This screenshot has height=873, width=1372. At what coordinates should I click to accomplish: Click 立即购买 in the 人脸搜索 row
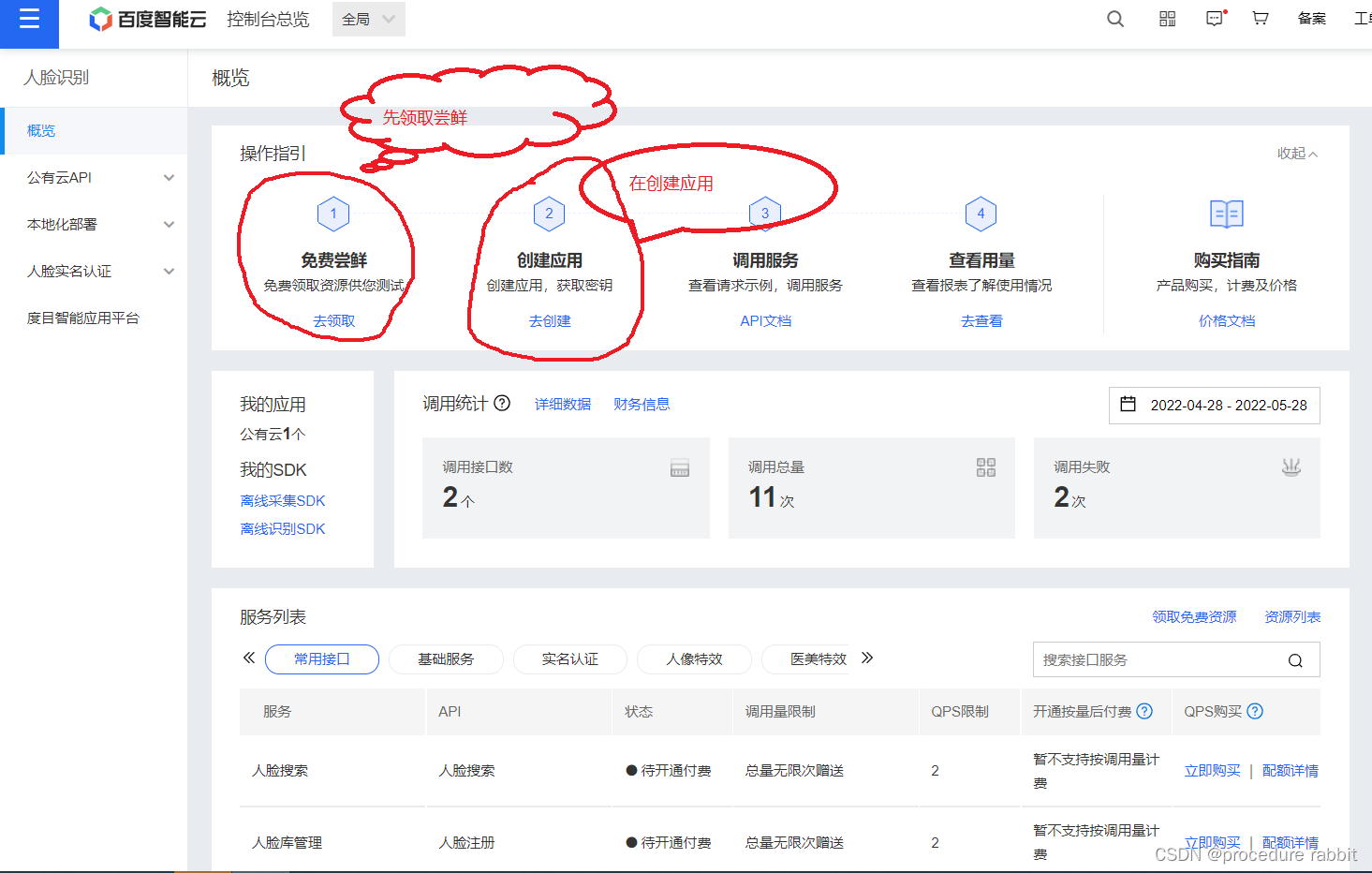[x=1212, y=770]
